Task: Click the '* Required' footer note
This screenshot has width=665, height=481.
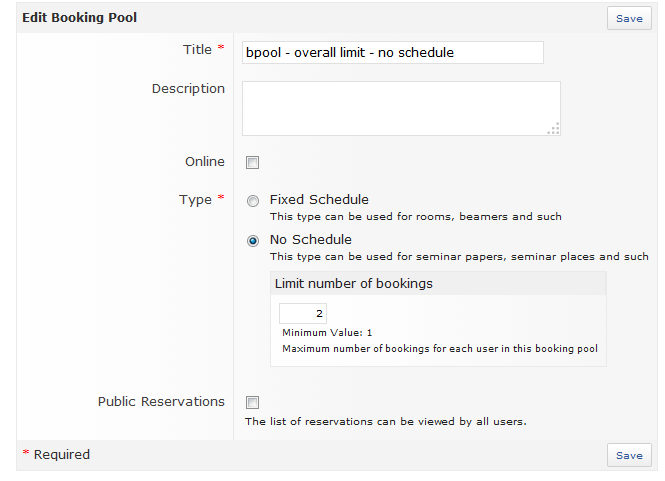Action: point(56,455)
